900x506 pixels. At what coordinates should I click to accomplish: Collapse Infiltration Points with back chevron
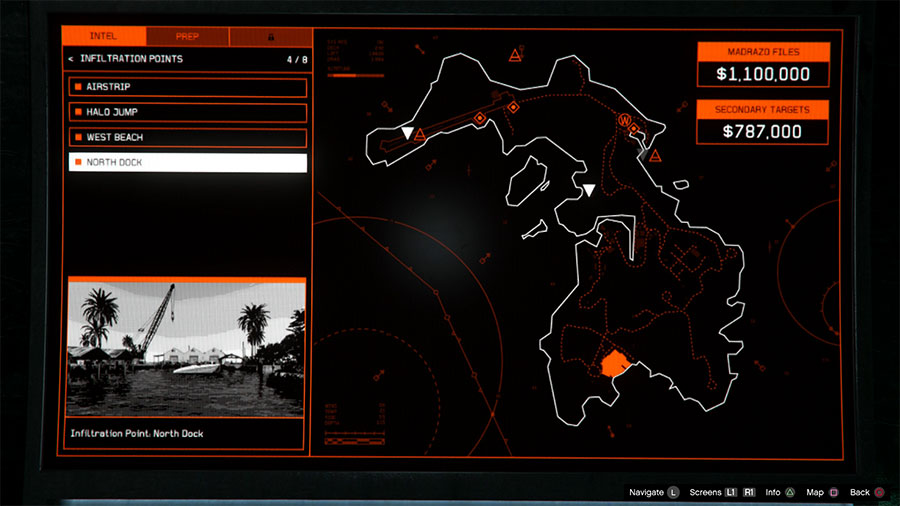click(x=70, y=60)
